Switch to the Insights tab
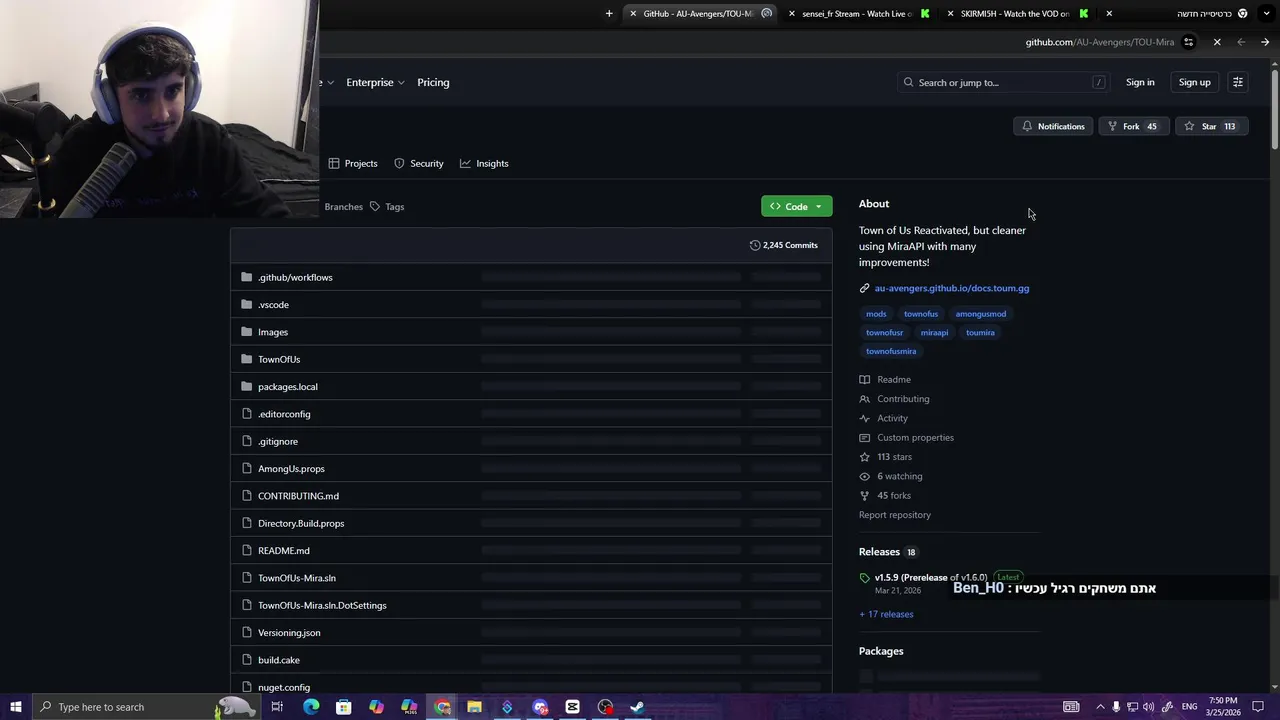Image resolution: width=1280 pixels, height=720 pixels. tap(484, 163)
